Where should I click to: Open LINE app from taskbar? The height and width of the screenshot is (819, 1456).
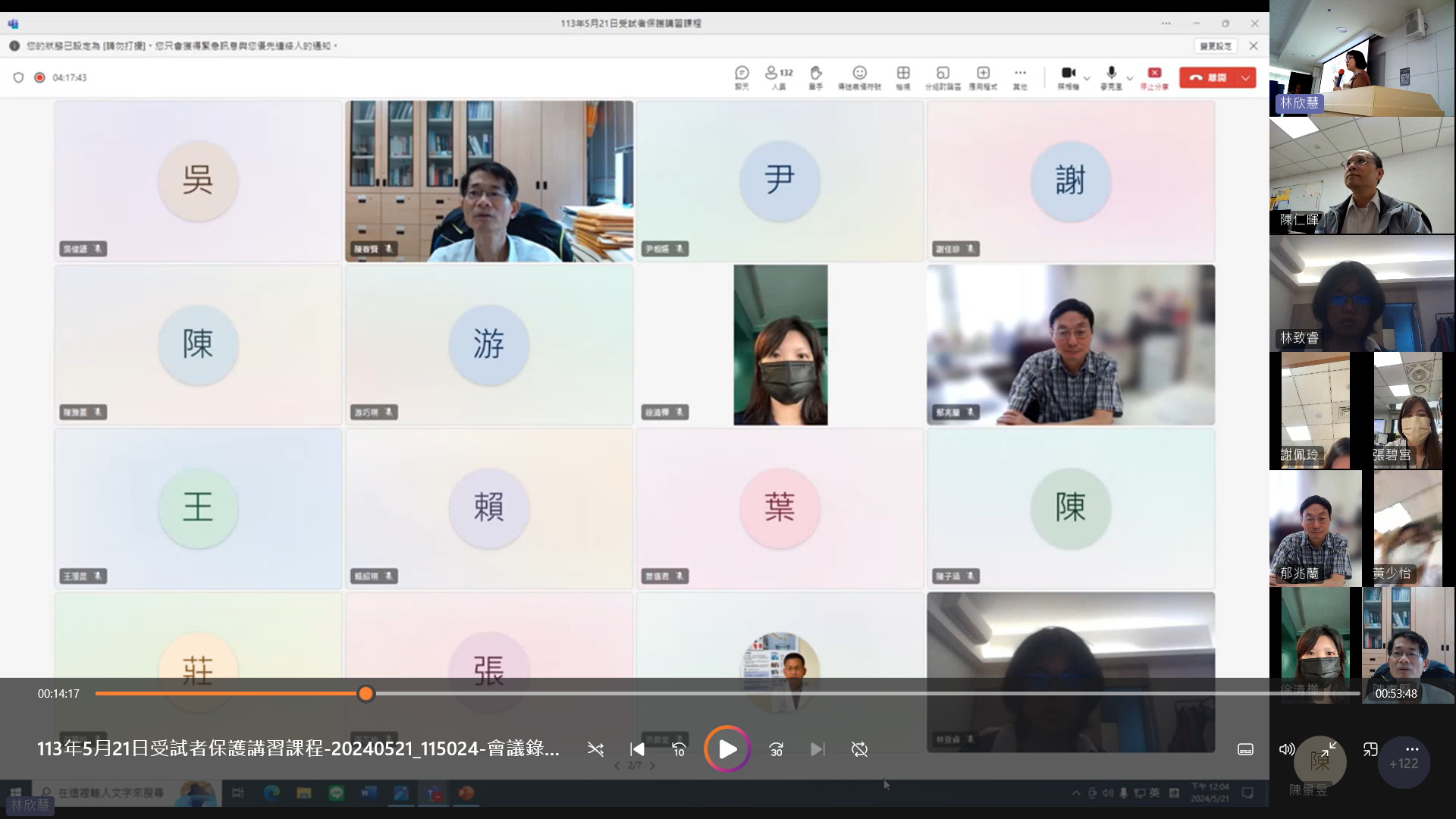337,792
